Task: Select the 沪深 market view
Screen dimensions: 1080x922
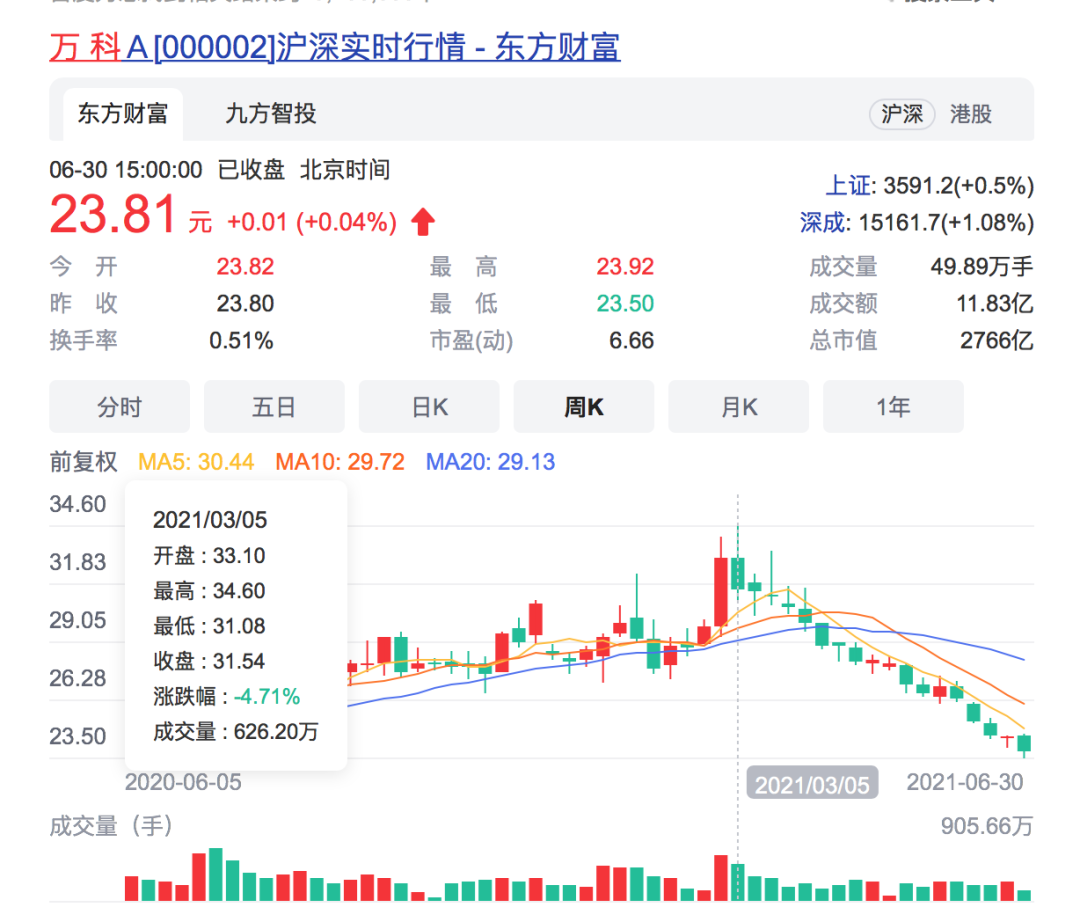Action: pyautogui.click(x=901, y=114)
